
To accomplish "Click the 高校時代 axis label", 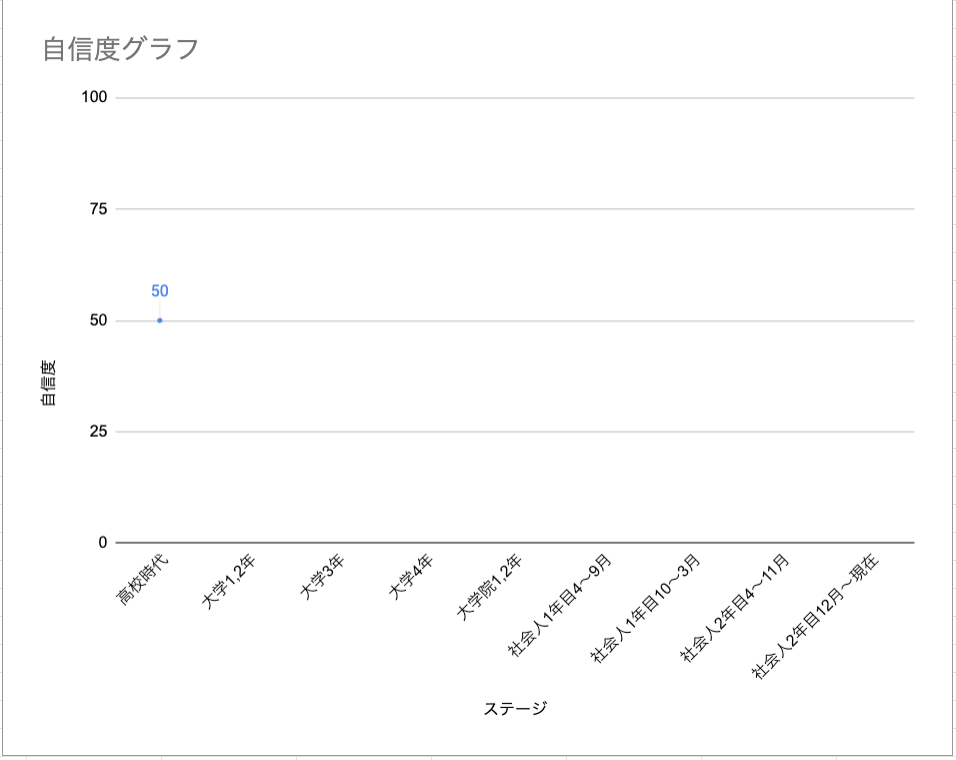I will pos(142,581).
